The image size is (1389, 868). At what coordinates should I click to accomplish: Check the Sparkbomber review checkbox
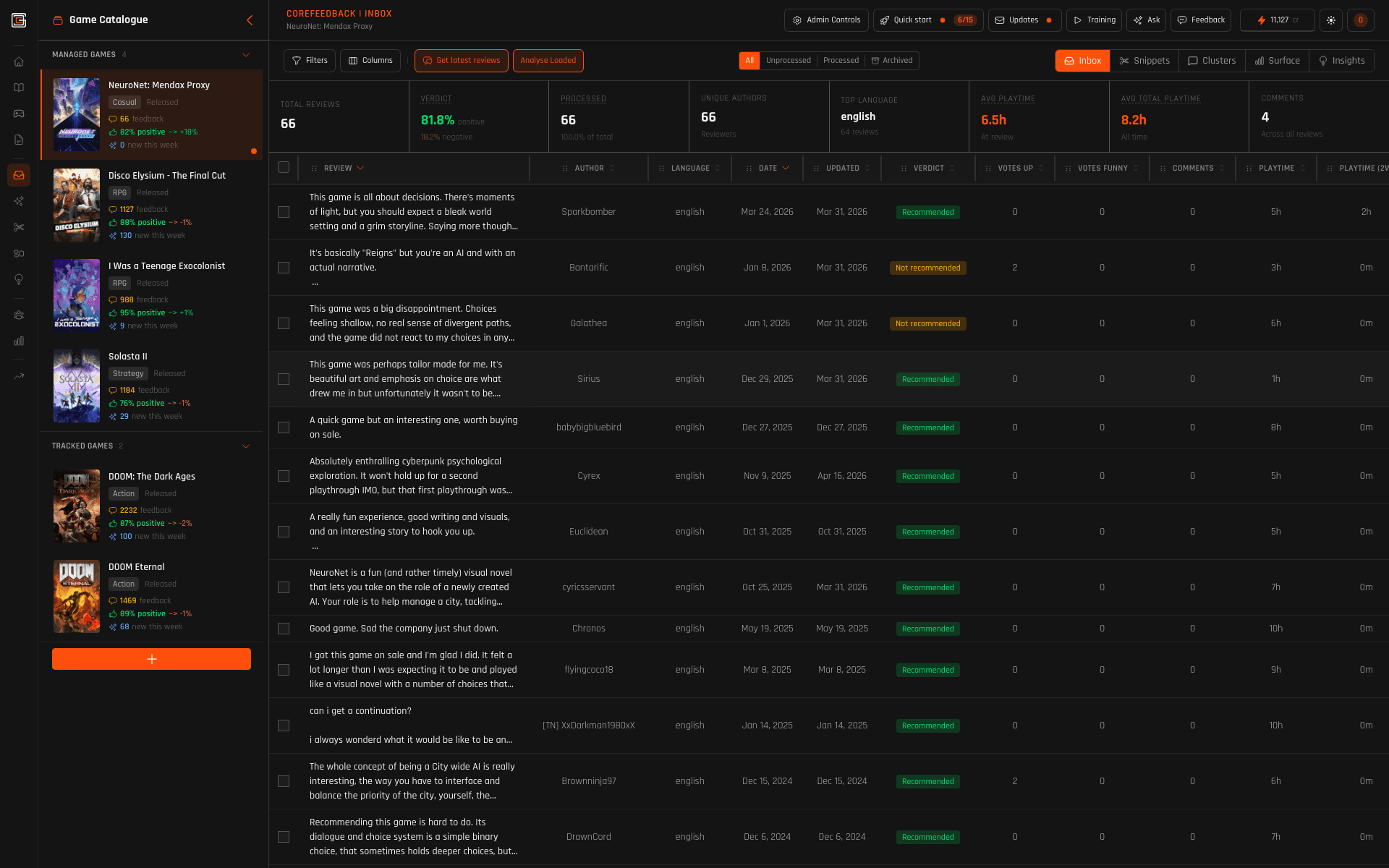coord(284,212)
